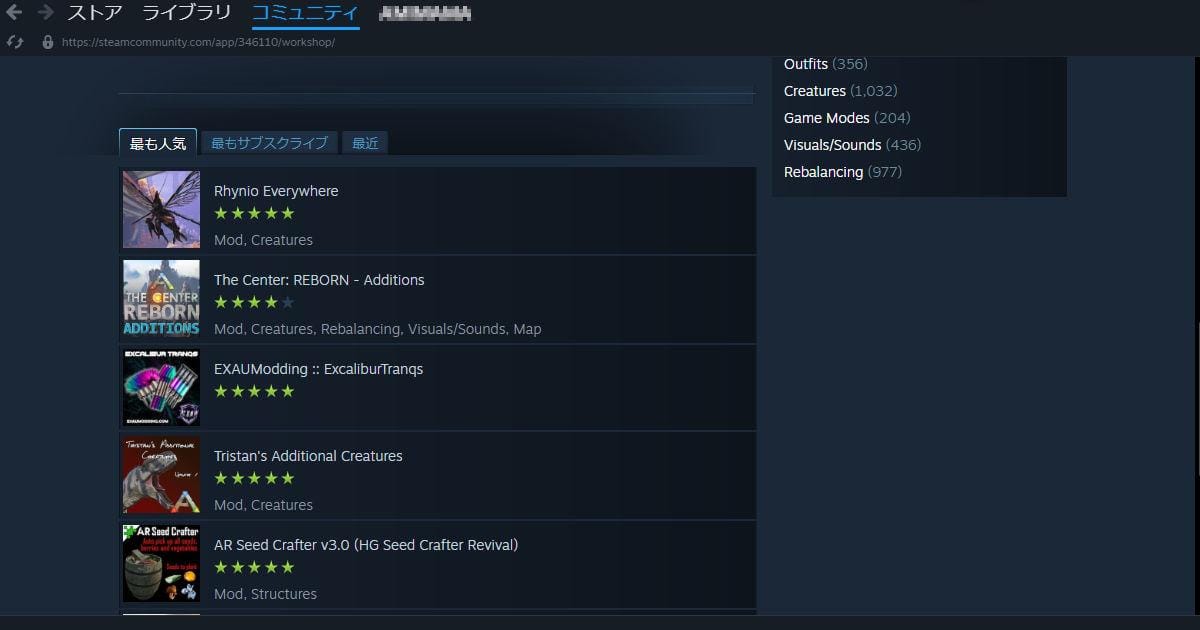Open the AR Seed Crafter thumbnail
Image resolution: width=1200 pixels, height=630 pixels.
click(161, 563)
